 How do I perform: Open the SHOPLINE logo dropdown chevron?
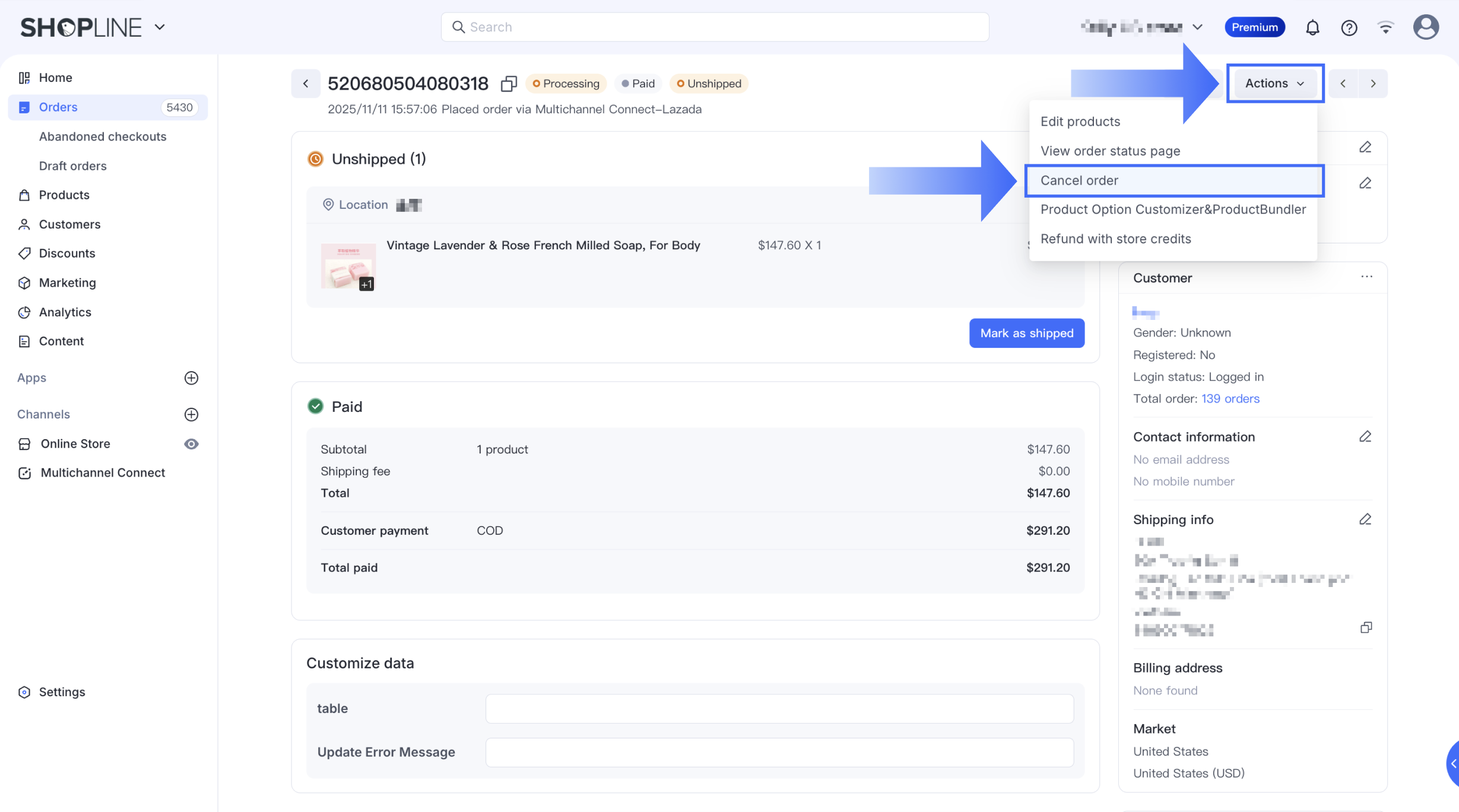pos(160,27)
